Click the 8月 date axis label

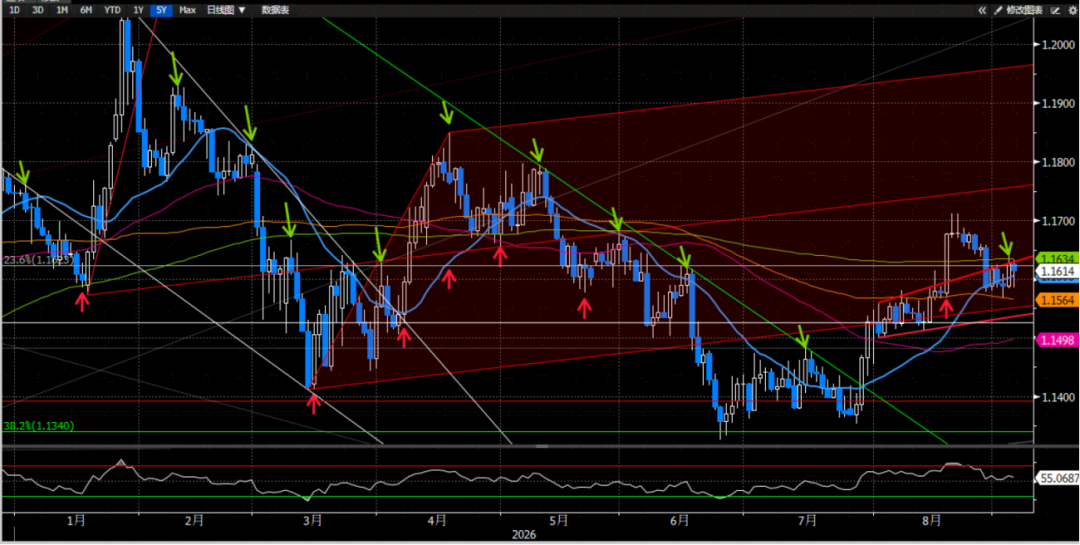[933, 521]
